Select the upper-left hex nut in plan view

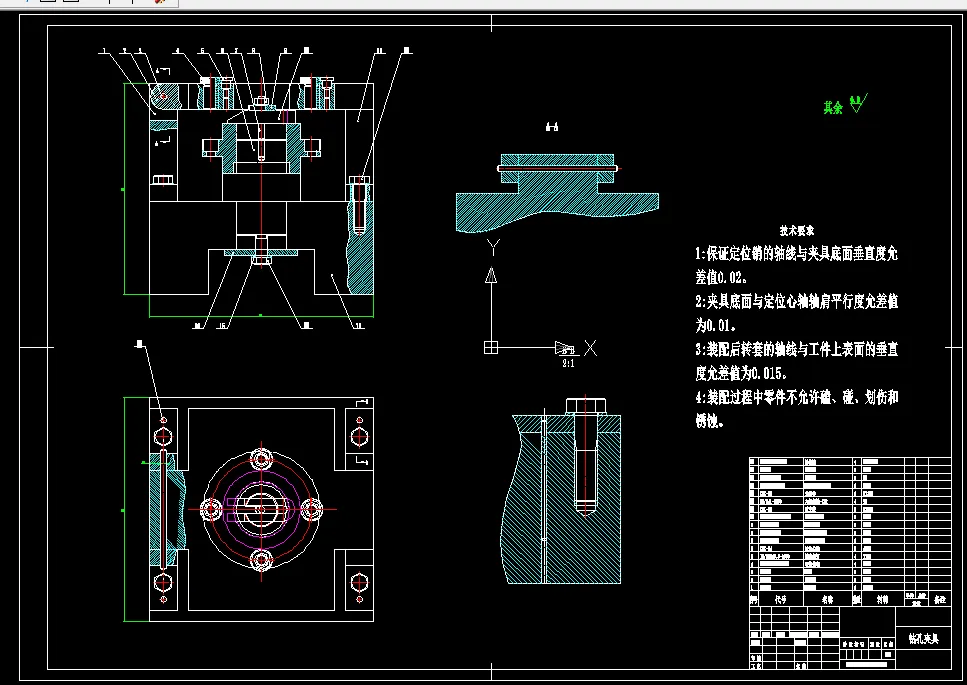(163, 436)
